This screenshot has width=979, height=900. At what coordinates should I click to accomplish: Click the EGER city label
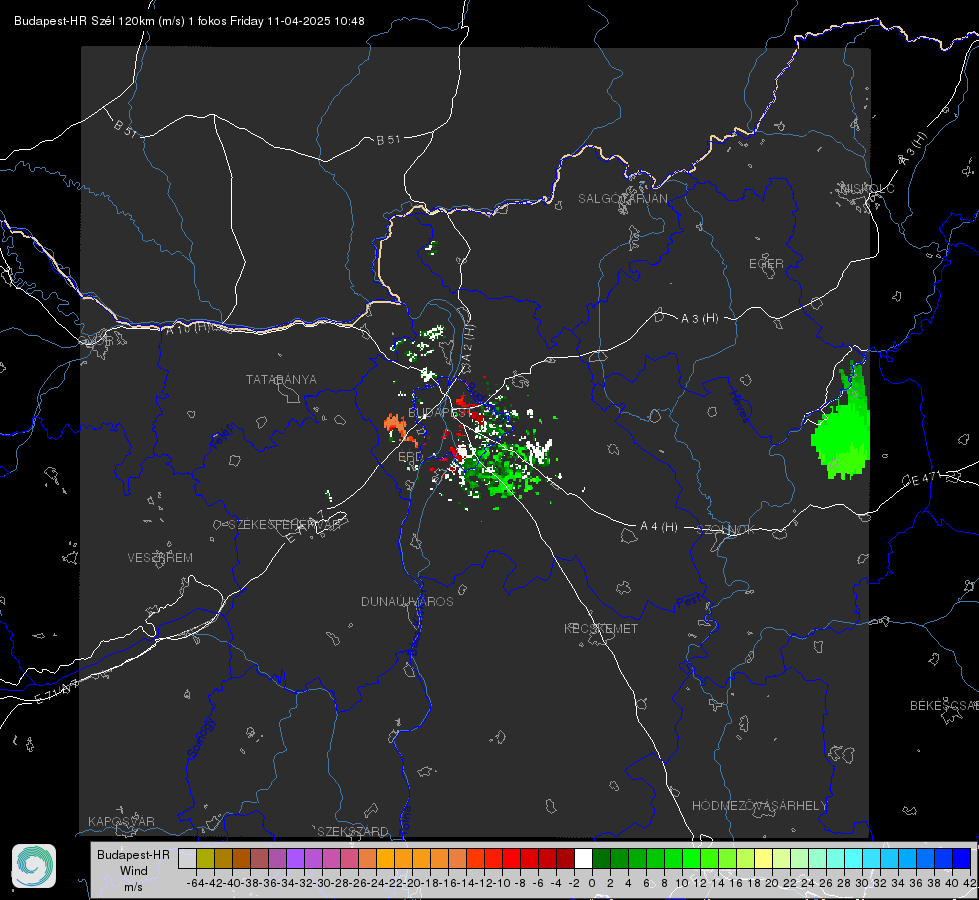(766, 264)
